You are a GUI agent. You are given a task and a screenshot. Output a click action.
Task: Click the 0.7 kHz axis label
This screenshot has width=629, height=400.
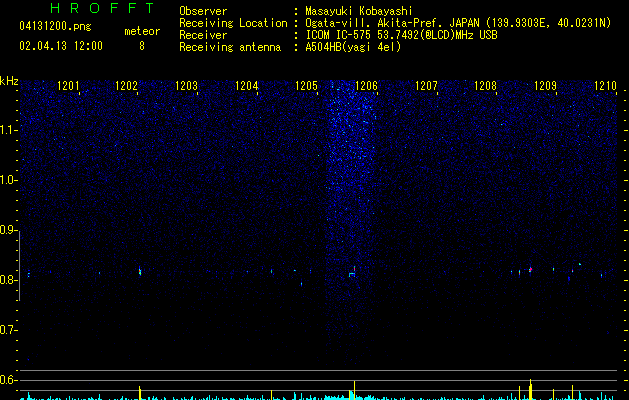coord(8,330)
